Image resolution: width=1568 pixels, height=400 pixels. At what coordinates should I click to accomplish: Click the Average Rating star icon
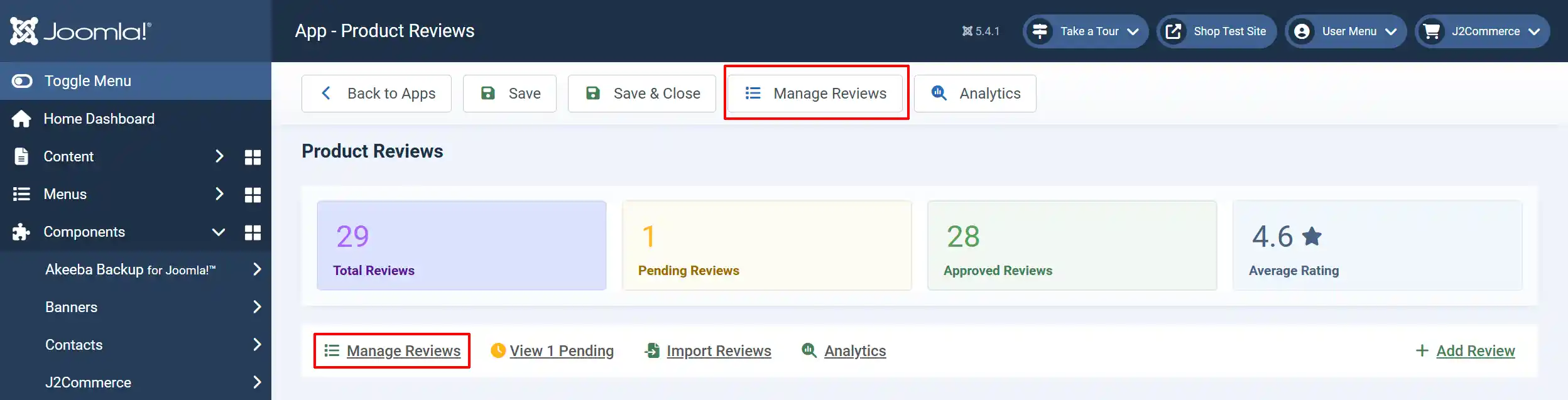(1312, 236)
